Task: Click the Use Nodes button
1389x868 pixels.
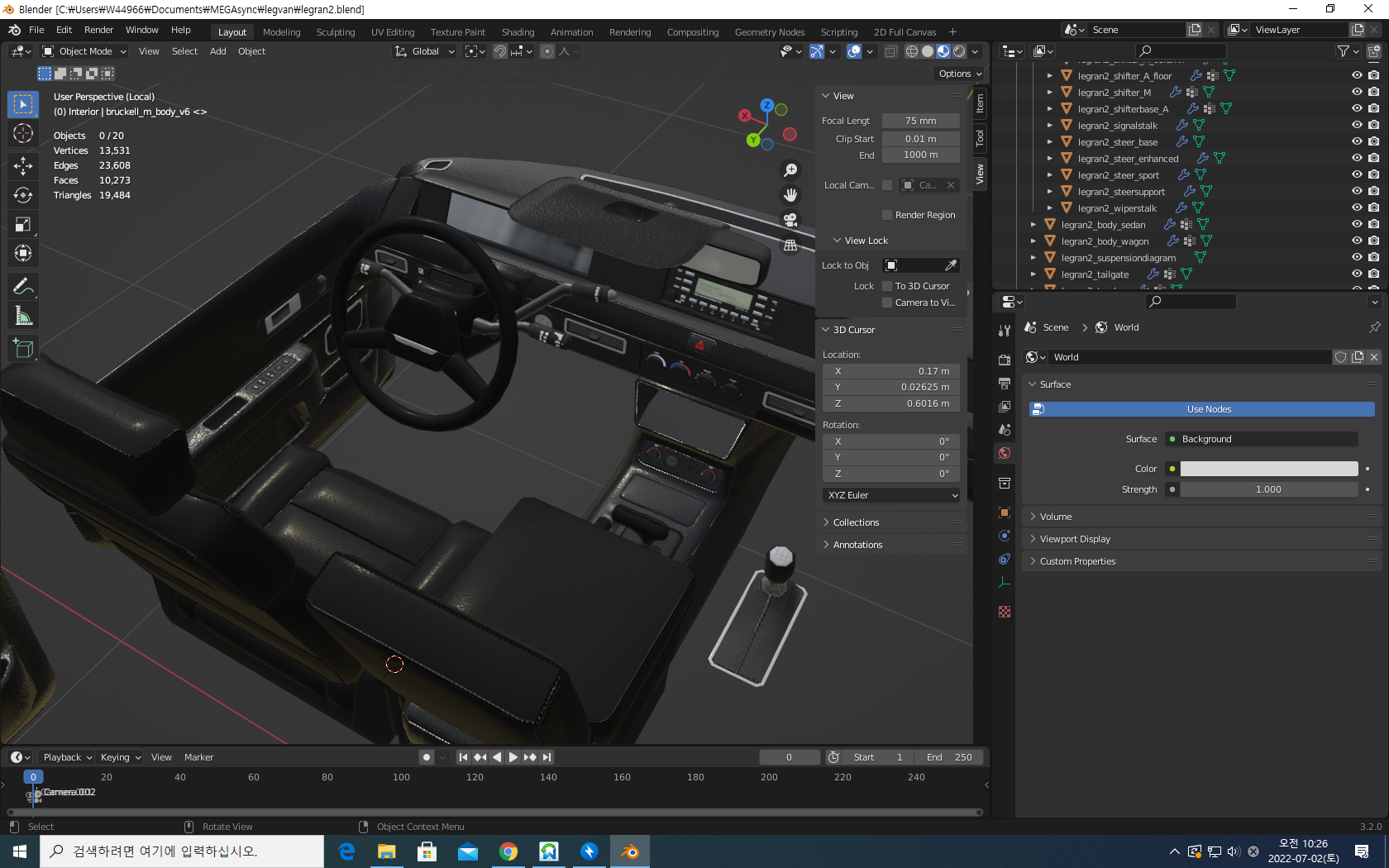Action: coord(1208,409)
